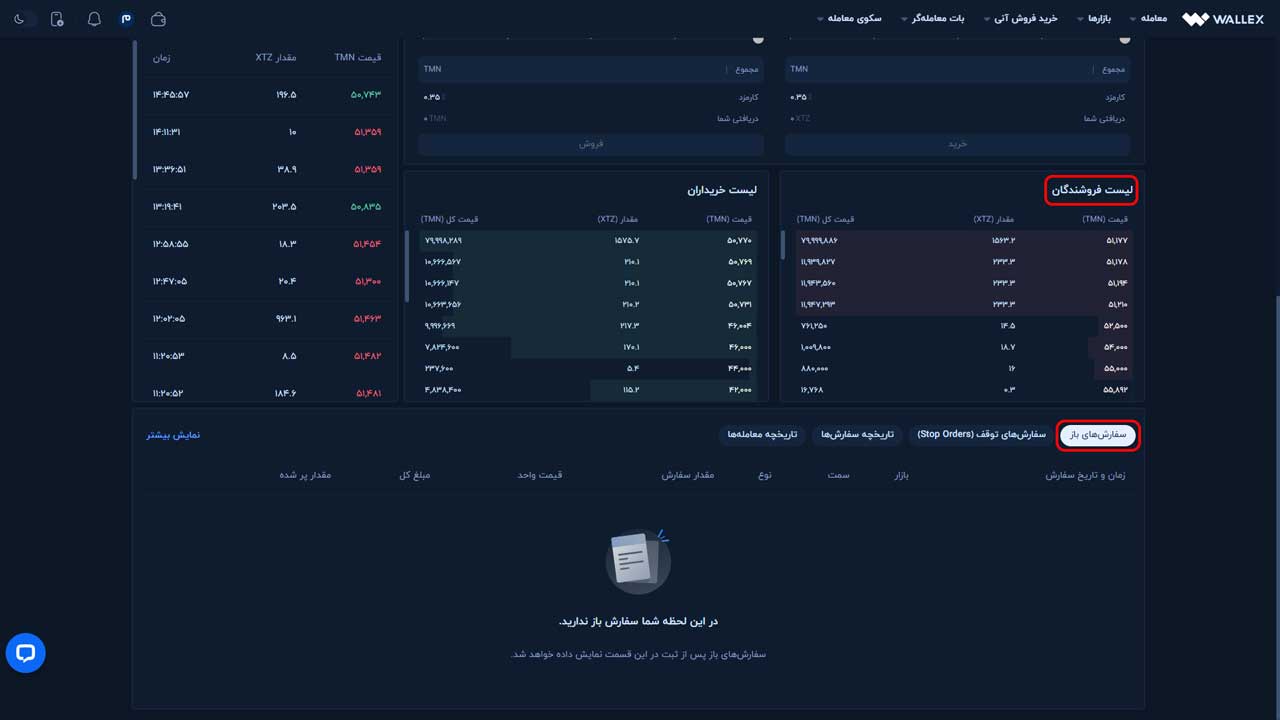The image size is (1280, 720).
Task: Click the قیمت واحد column header
Action: [x=540, y=475]
